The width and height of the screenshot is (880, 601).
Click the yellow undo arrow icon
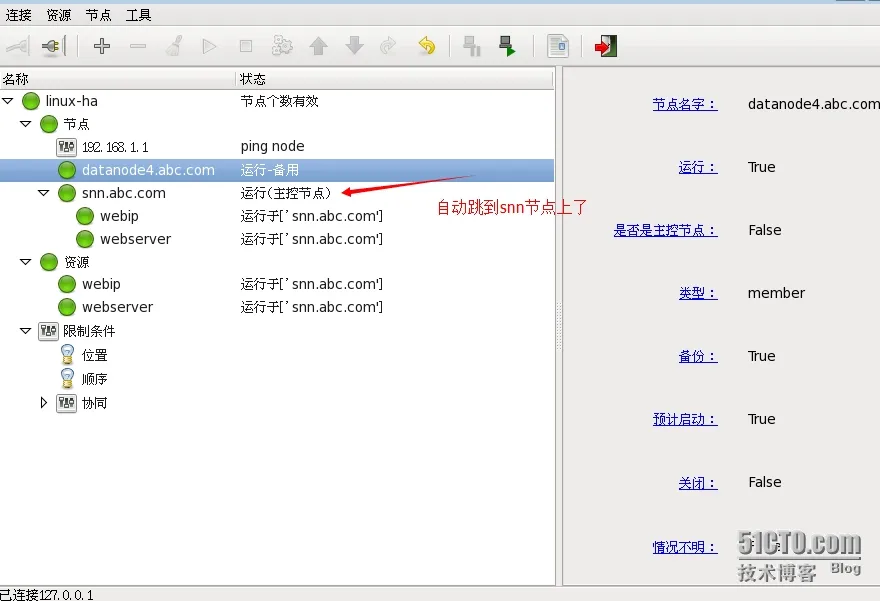point(427,46)
